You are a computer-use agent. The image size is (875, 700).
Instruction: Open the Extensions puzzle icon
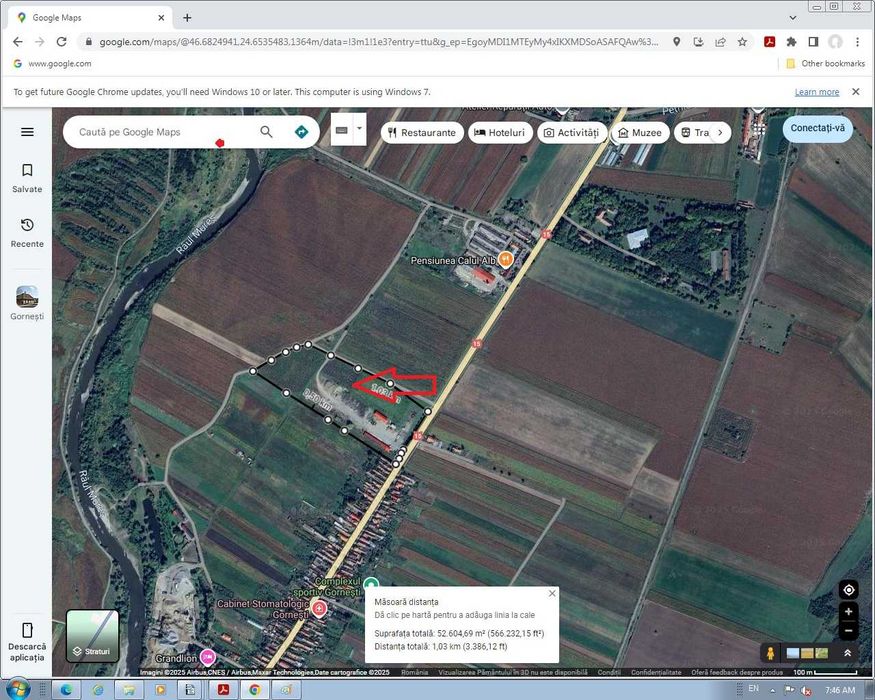(791, 42)
